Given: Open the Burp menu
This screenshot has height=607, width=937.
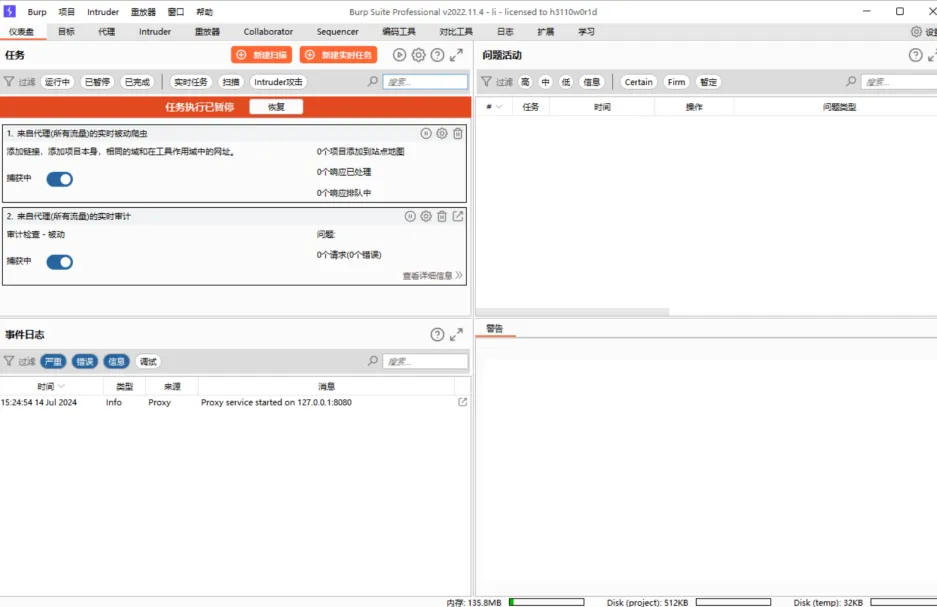Looking at the screenshot, I should point(37,12).
